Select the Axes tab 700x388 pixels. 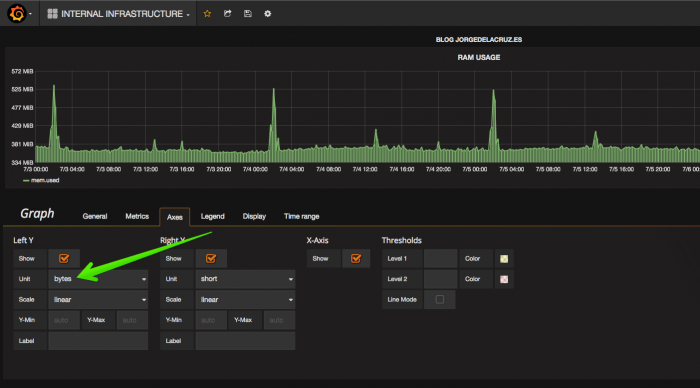175,217
